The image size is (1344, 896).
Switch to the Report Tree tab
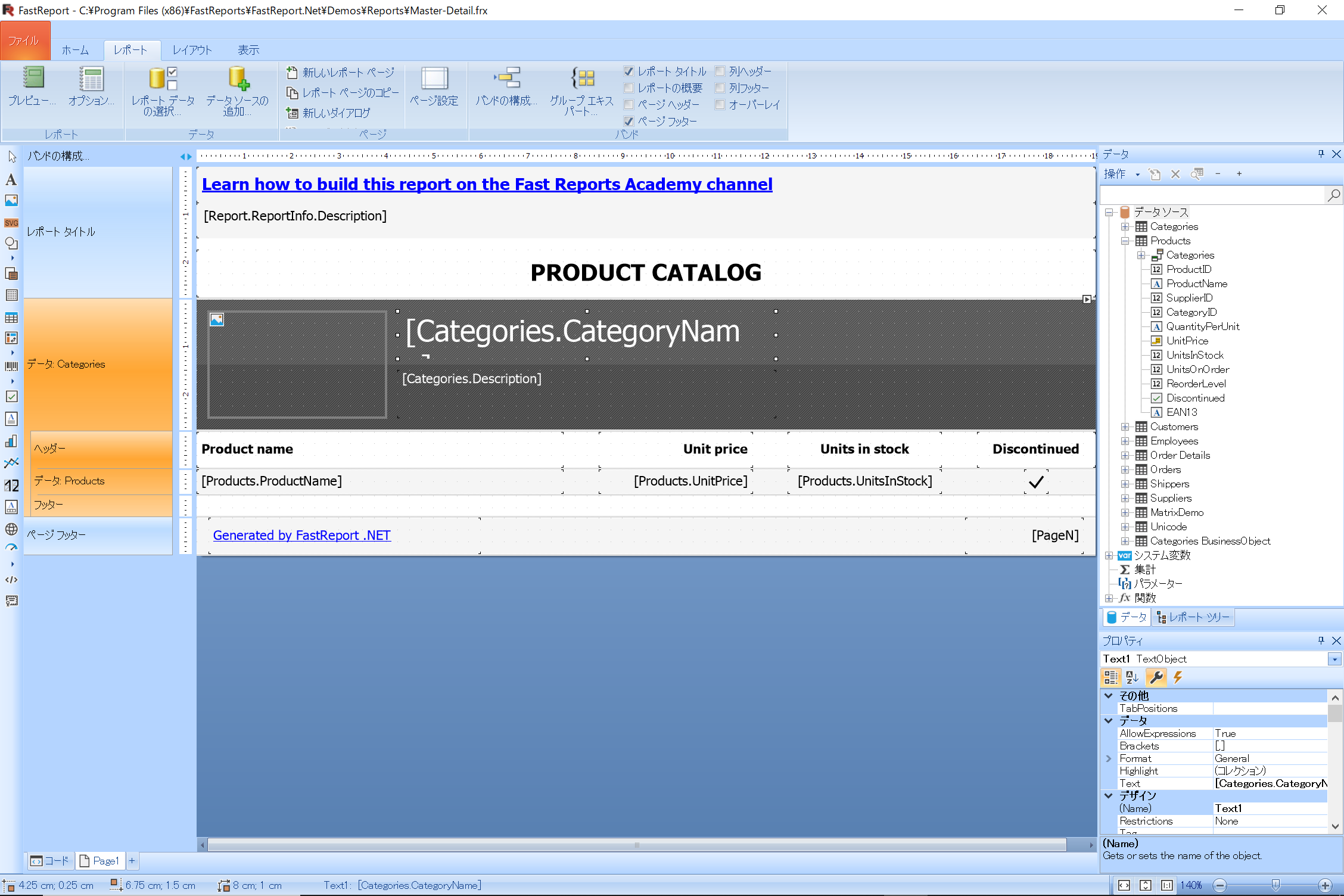[x=1193, y=617]
